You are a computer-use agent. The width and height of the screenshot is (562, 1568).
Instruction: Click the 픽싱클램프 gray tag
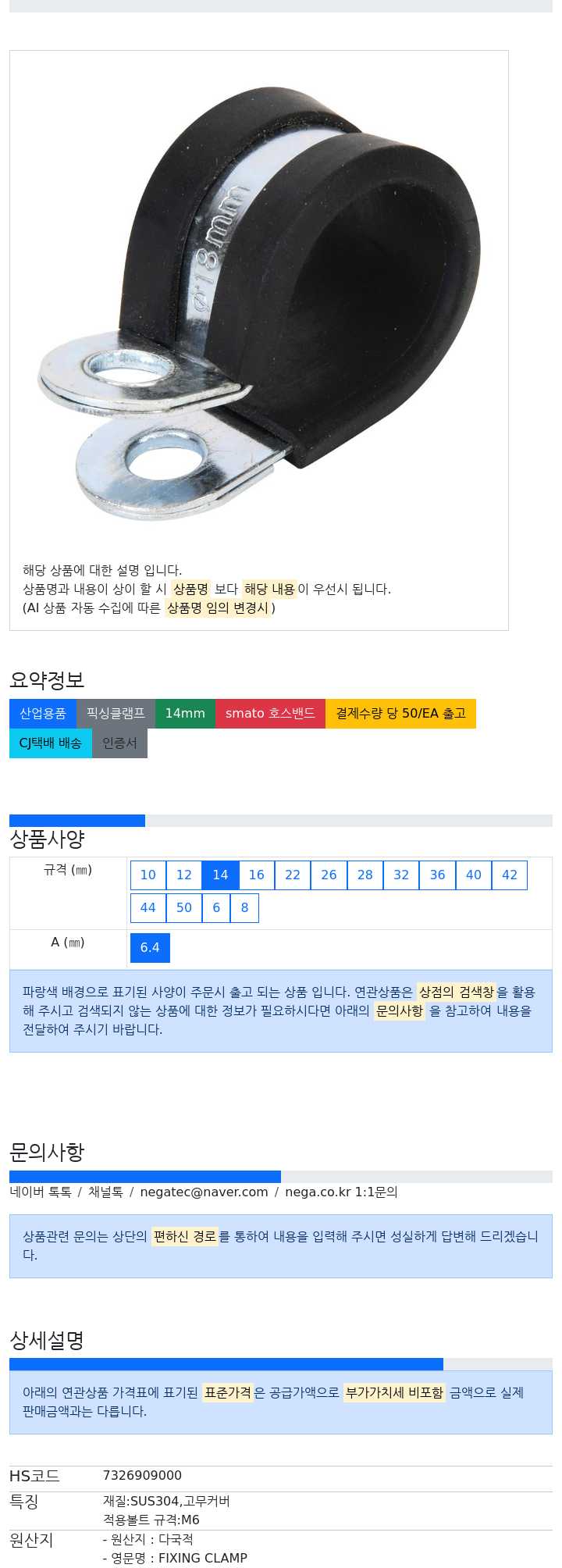(x=116, y=714)
